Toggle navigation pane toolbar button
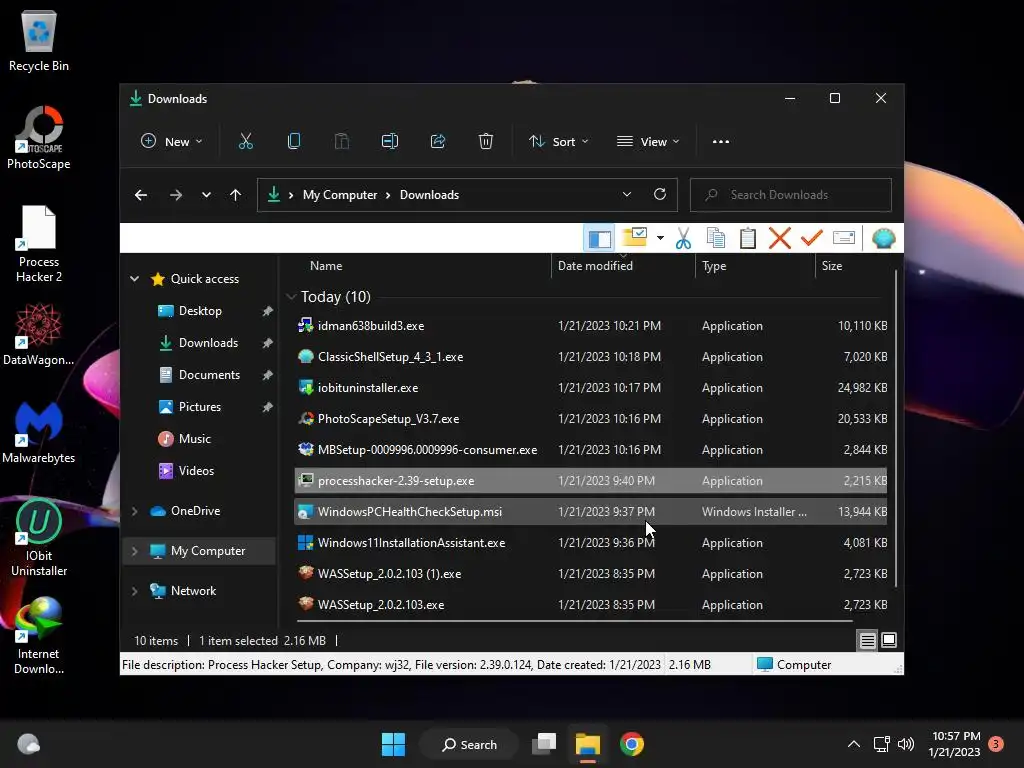 click(600, 238)
